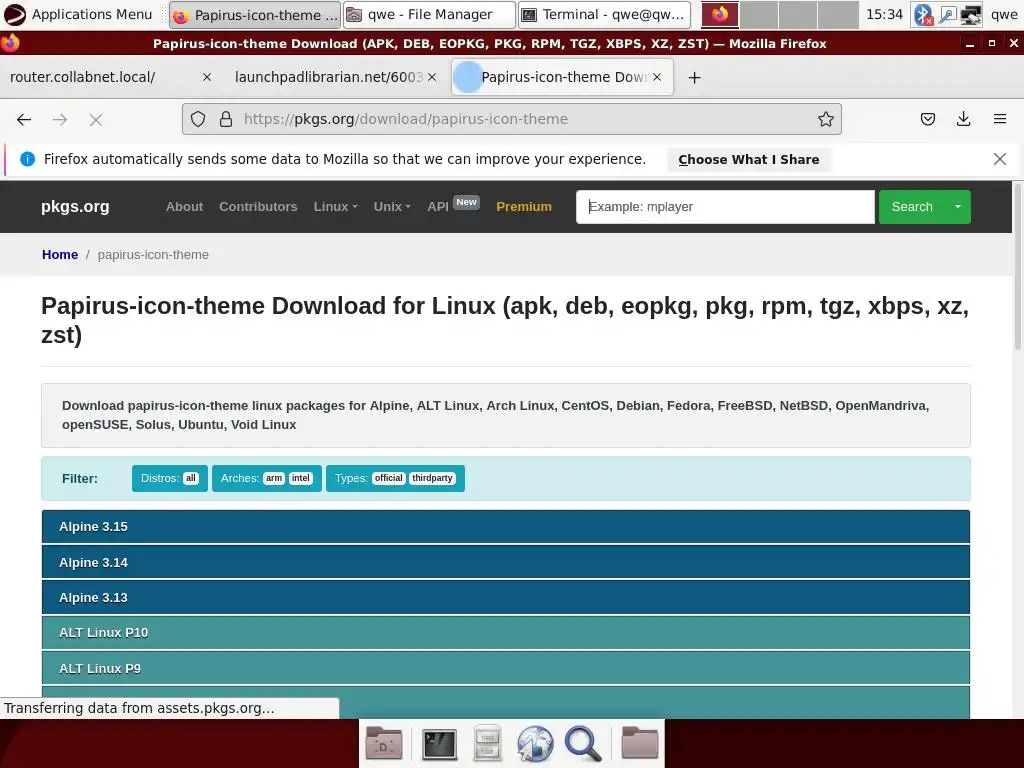Open a new tab with plus icon
Viewport: 1024px width, 768px height.
point(694,78)
